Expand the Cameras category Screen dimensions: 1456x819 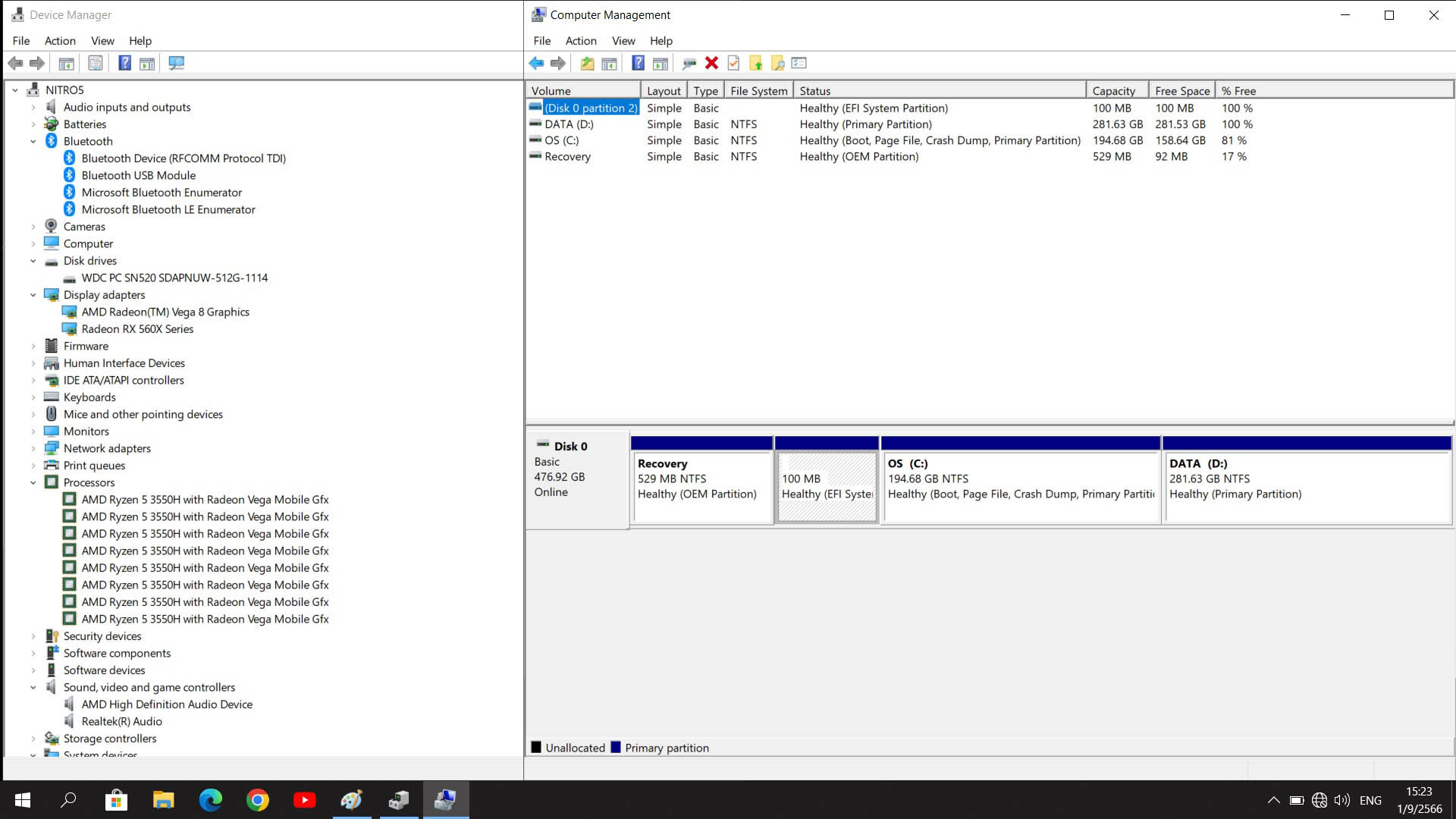(33, 227)
